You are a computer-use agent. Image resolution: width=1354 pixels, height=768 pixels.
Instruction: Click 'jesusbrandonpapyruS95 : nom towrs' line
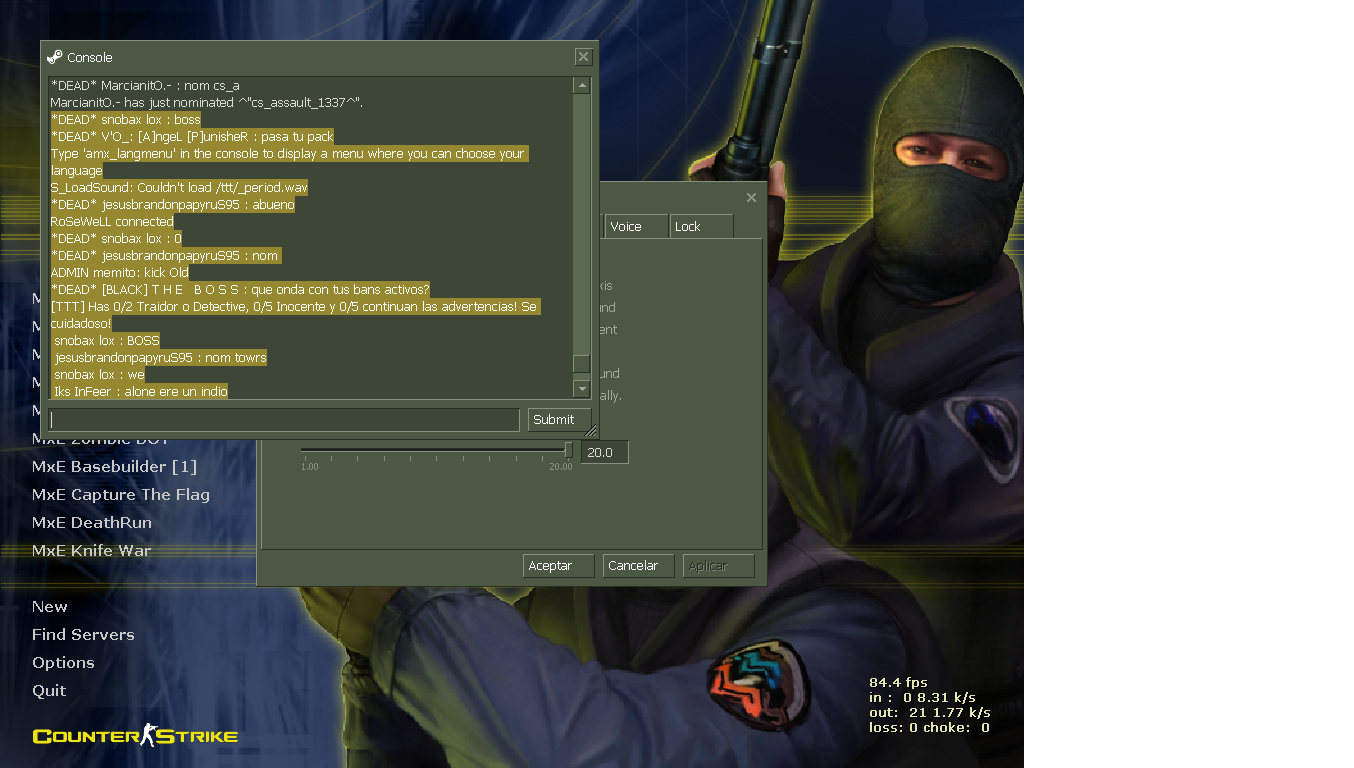(160, 358)
